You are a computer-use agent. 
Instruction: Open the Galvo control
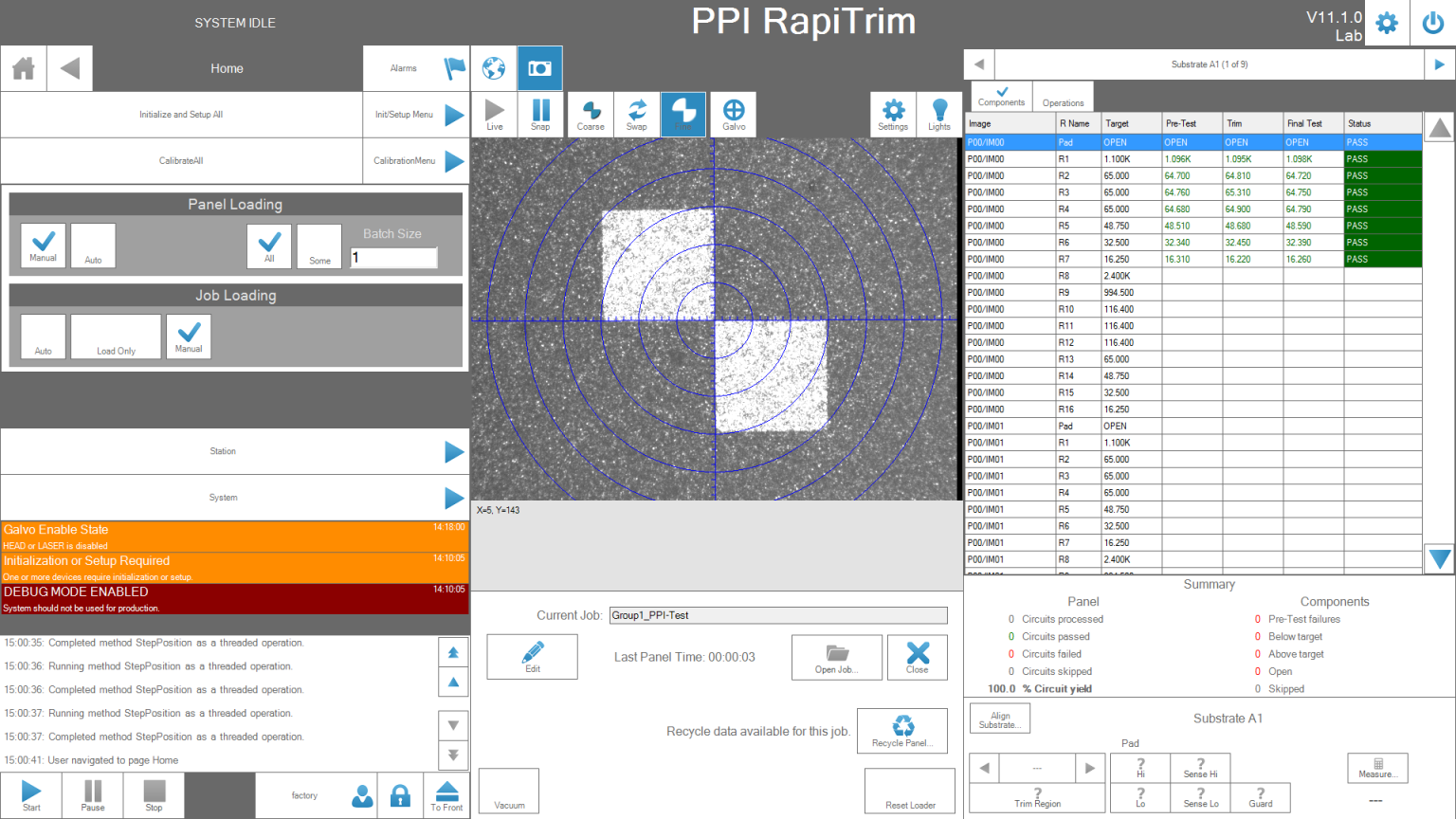[733, 114]
